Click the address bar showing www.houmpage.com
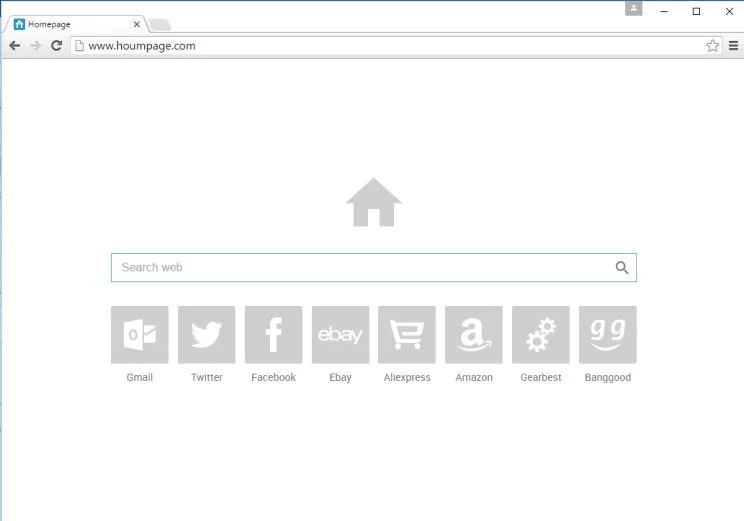This screenshot has width=744, height=521. point(396,46)
